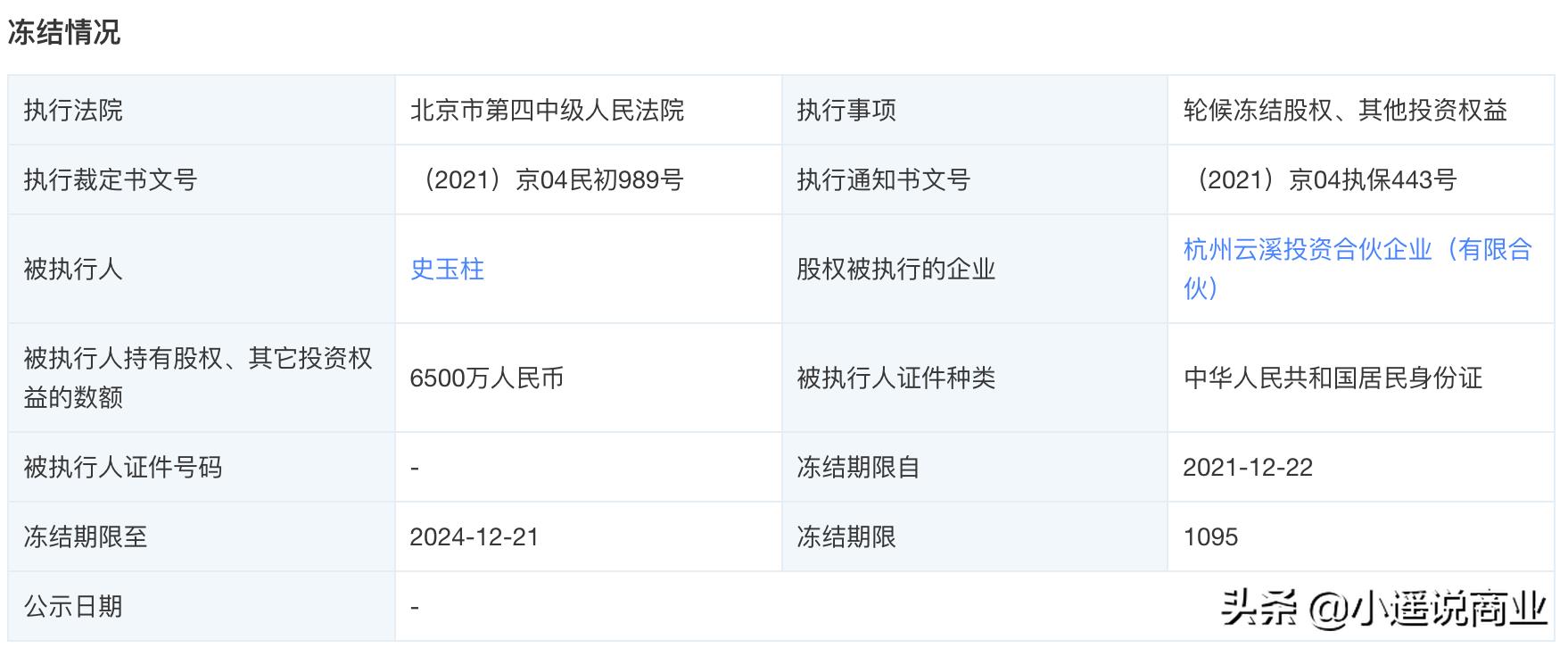Click the 执行法院 label cell
This screenshot has width=1568, height=648.
[73, 110]
